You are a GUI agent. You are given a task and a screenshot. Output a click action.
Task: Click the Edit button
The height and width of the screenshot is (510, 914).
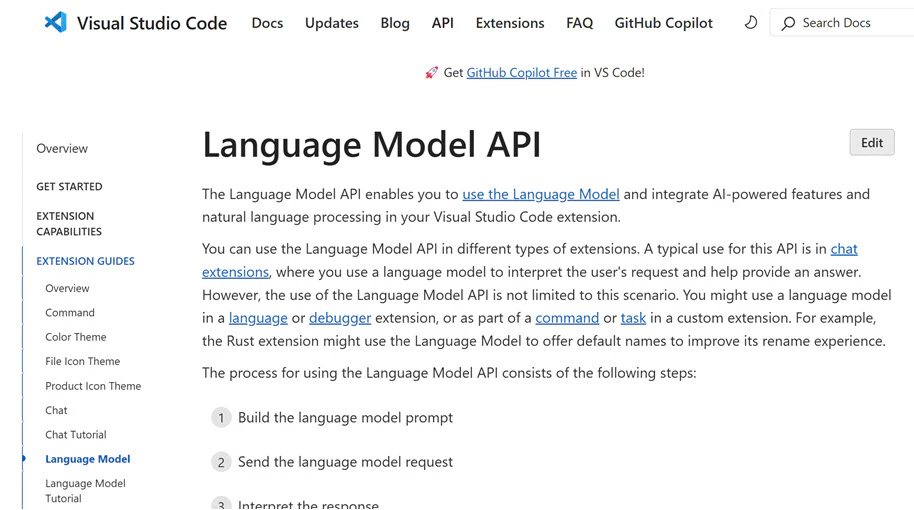tap(872, 143)
